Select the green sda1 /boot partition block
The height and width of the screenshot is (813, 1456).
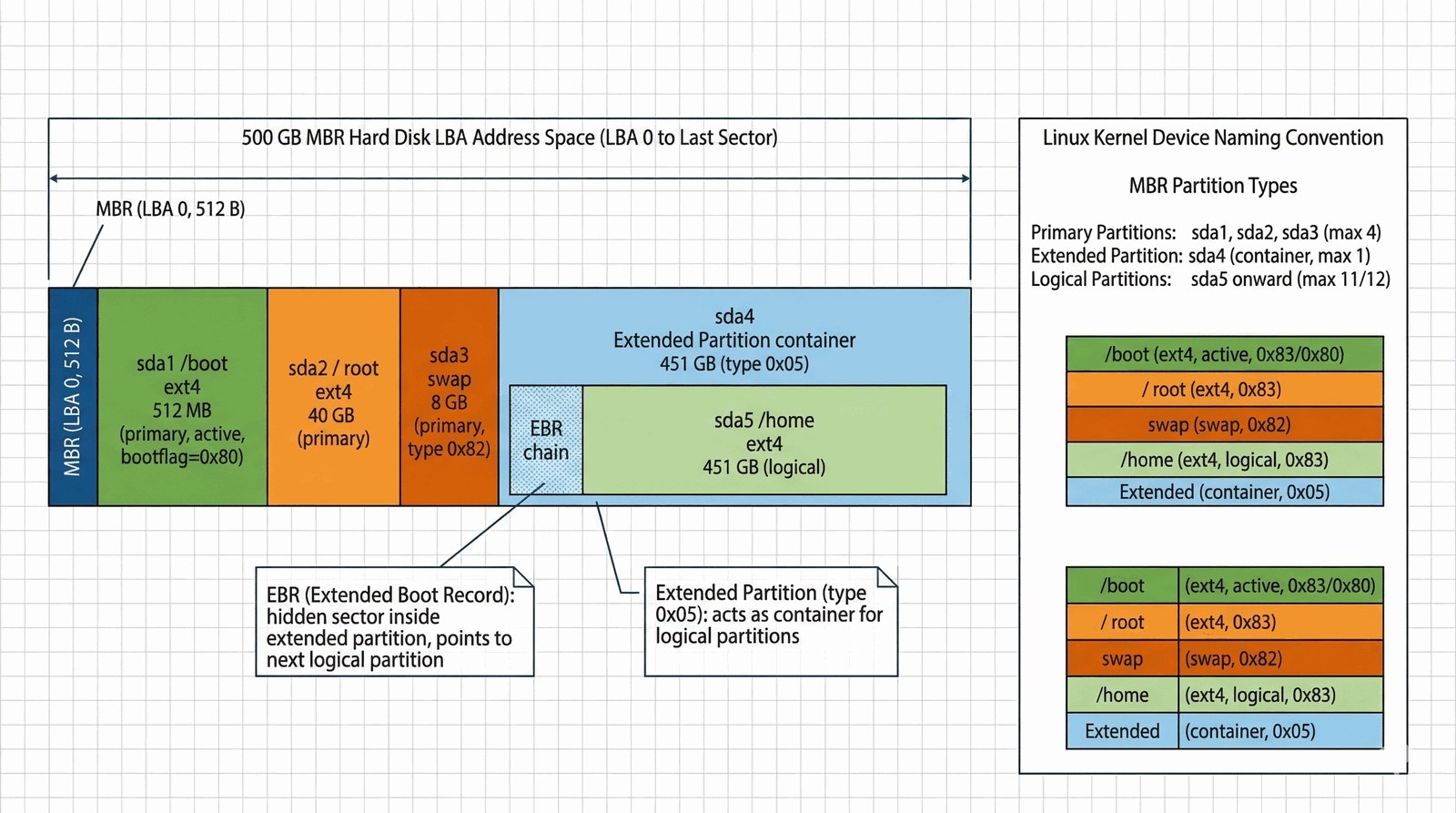182,397
